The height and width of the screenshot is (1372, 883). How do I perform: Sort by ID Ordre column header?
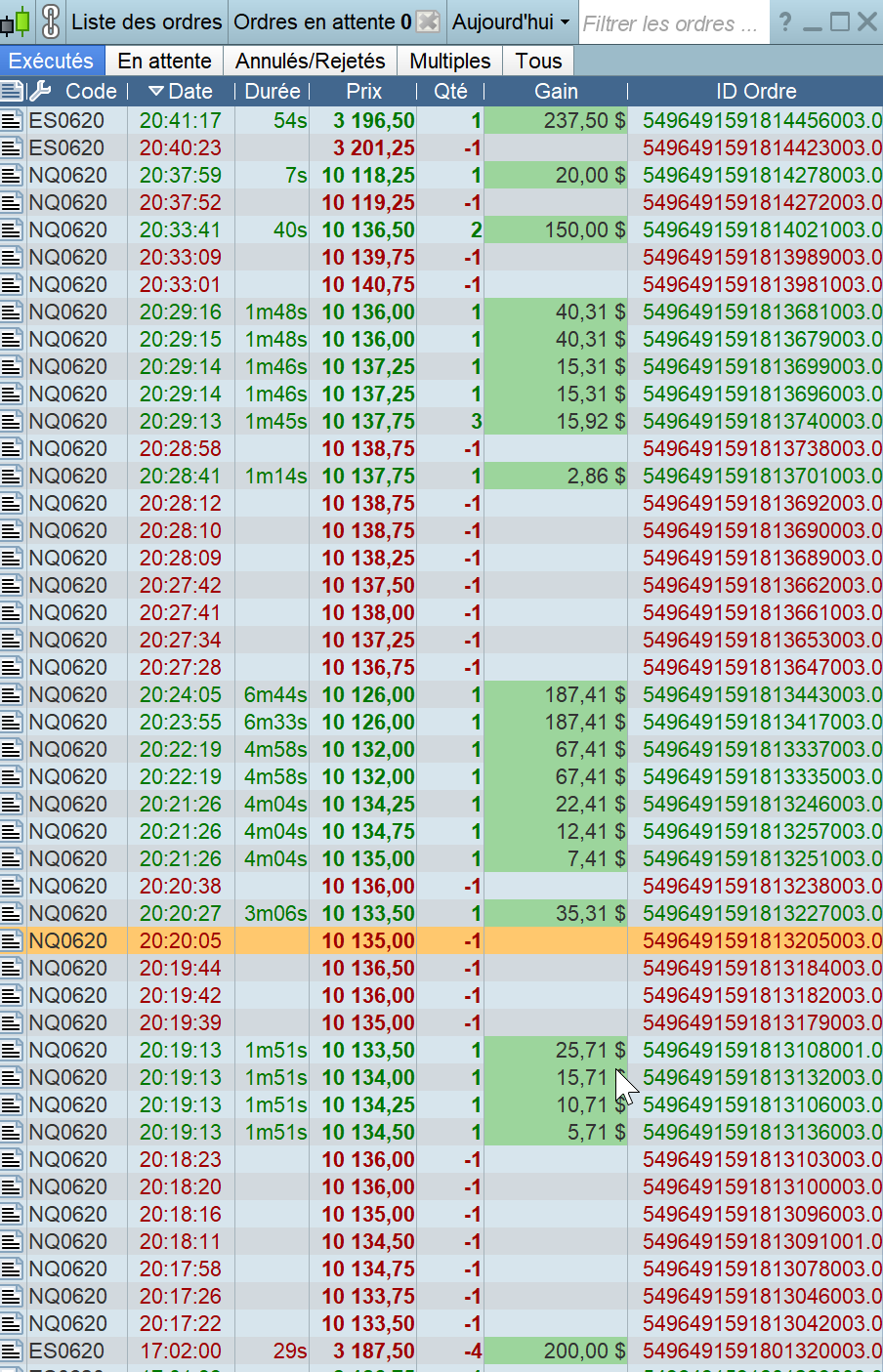coord(756,92)
